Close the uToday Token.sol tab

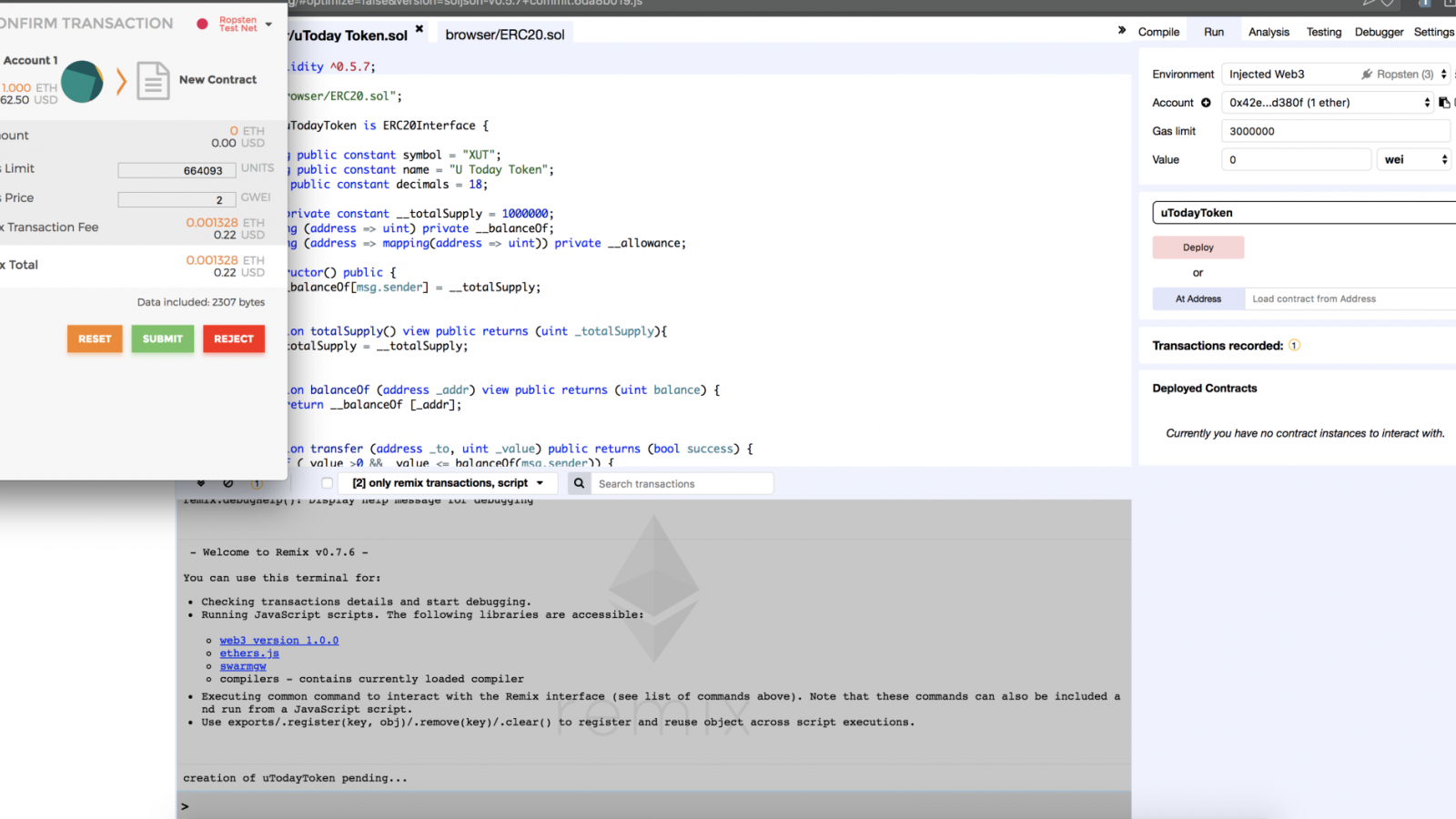(420, 29)
